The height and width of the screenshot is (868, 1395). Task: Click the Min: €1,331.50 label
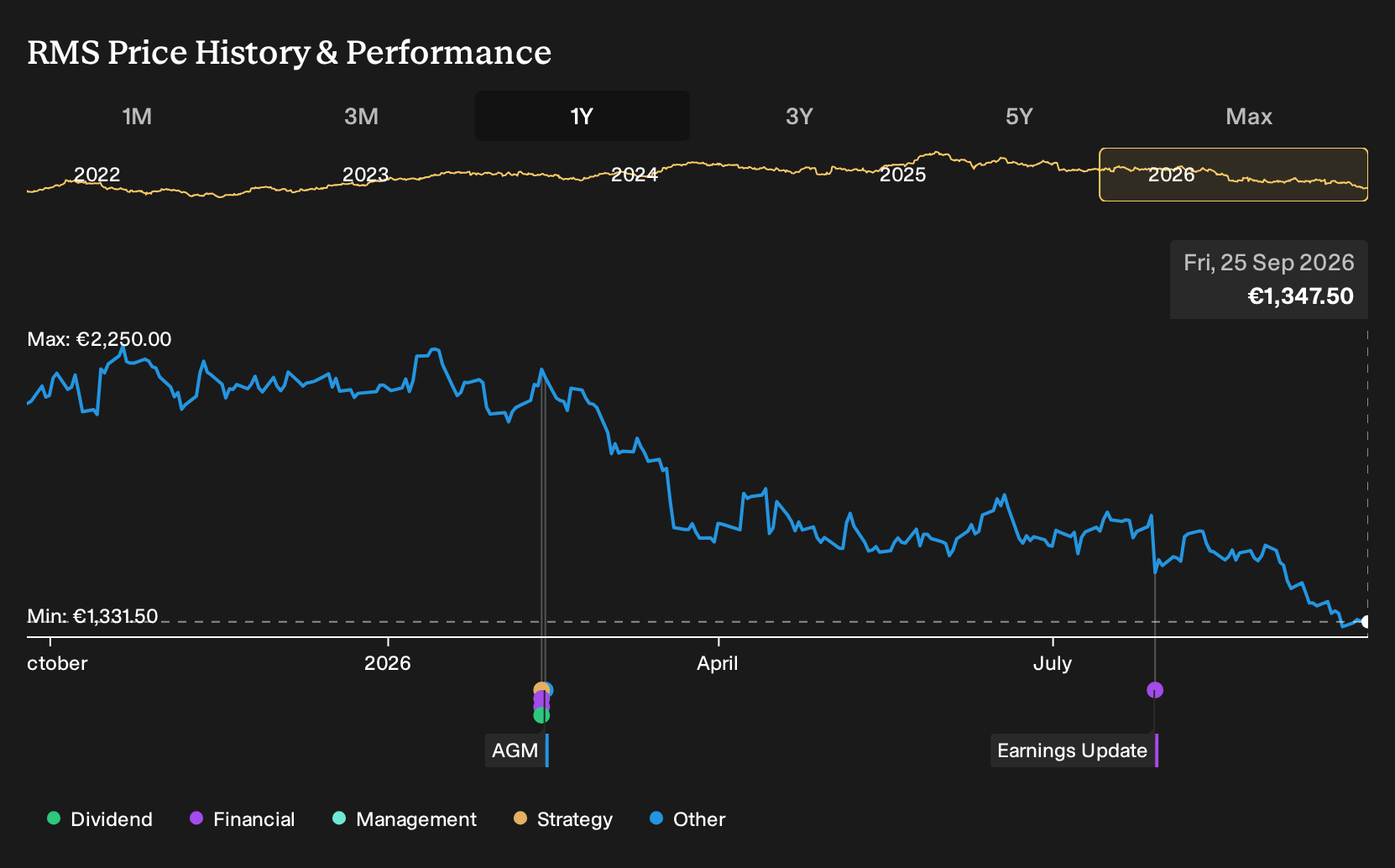[x=92, y=616]
